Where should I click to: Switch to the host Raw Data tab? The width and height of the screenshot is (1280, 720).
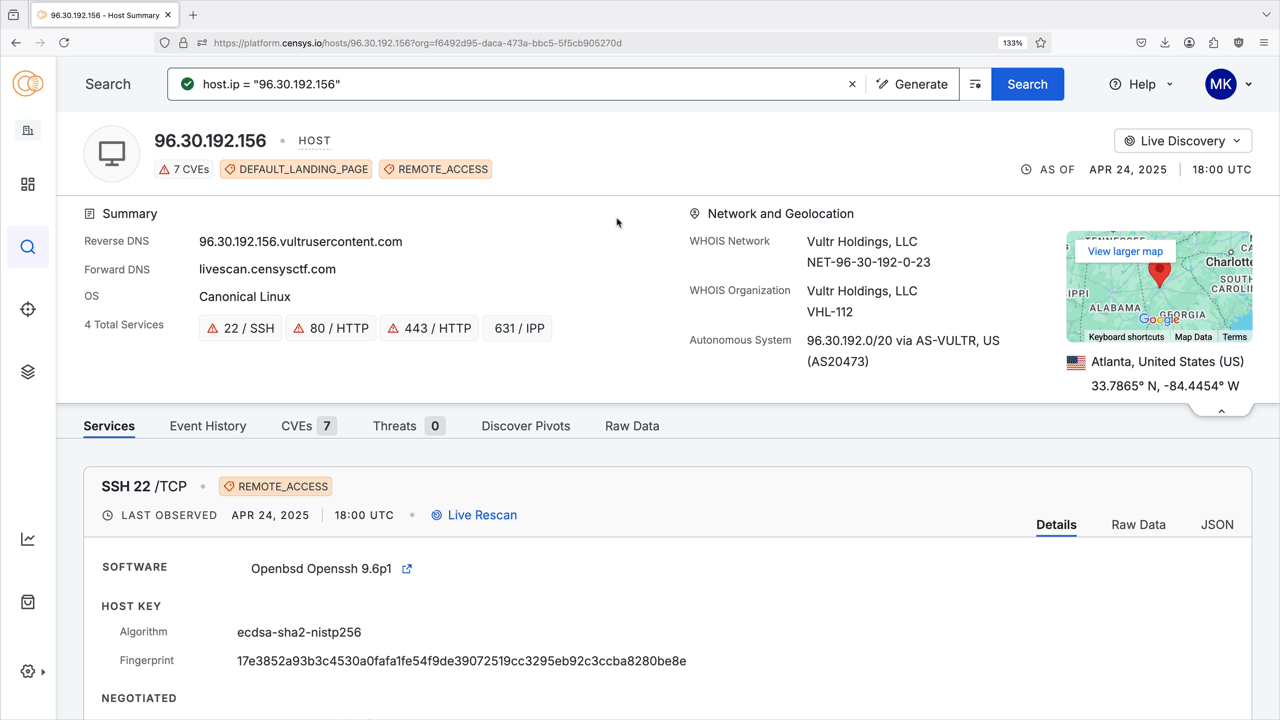(632, 426)
